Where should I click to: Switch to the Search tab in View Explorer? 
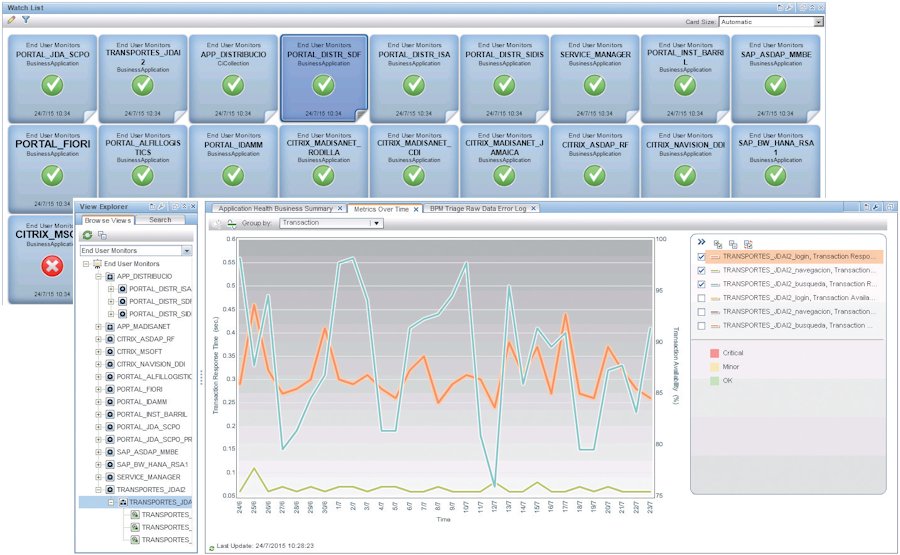(160, 220)
